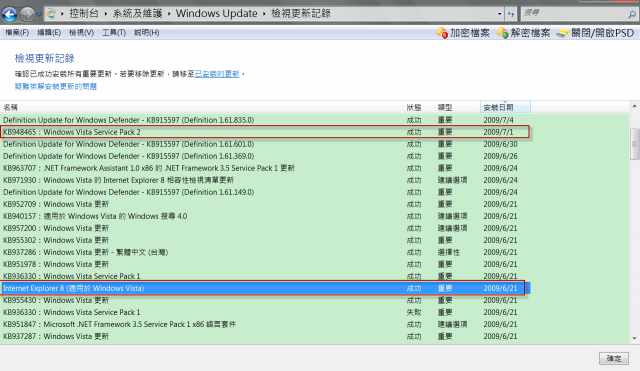The image size is (640, 371).
Task: Click 選擇性 type cell of KB937286
Action: pyautogui.click(x=449, y=253)
